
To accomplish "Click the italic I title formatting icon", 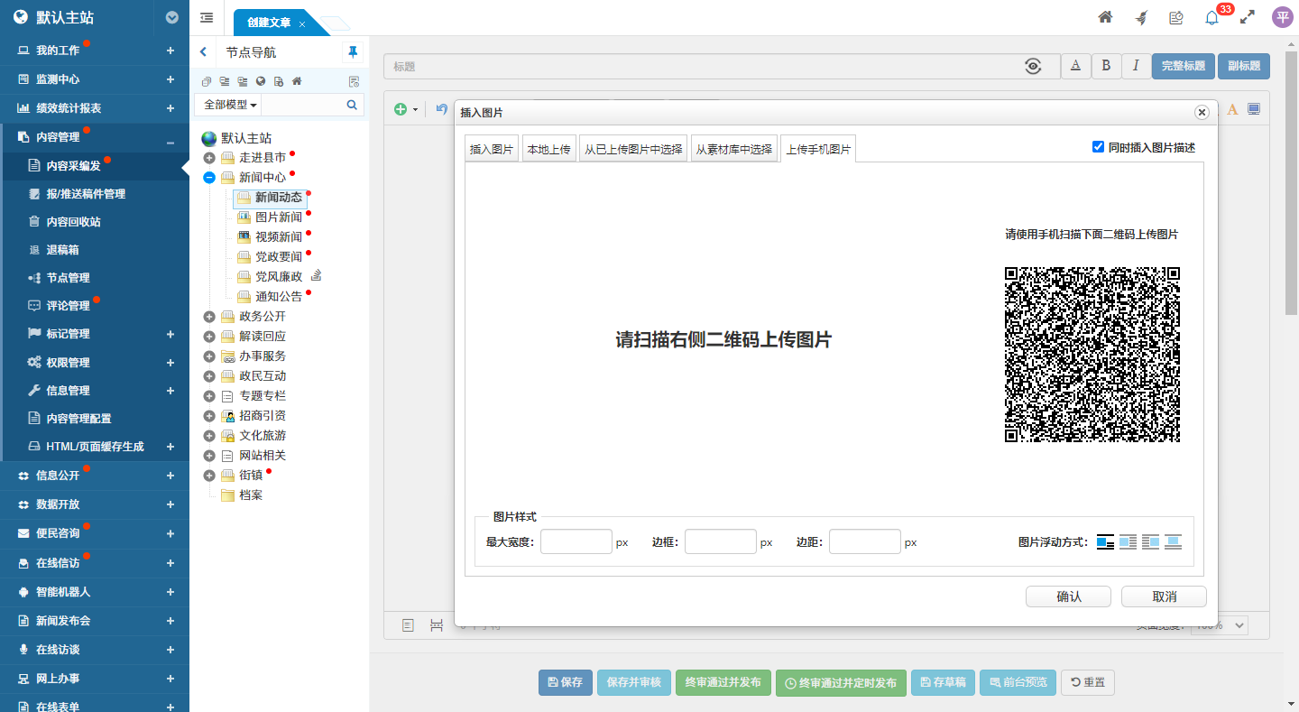I will coord(1135,66).
